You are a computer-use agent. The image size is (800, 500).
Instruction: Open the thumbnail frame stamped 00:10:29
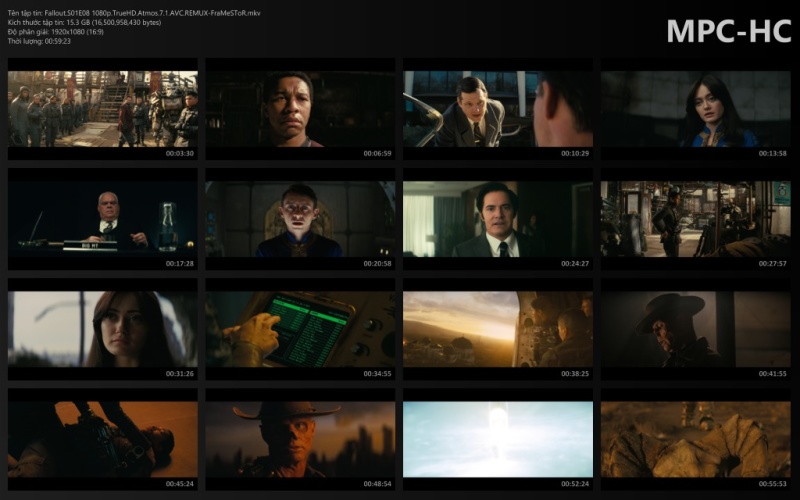tap(498, 109)
